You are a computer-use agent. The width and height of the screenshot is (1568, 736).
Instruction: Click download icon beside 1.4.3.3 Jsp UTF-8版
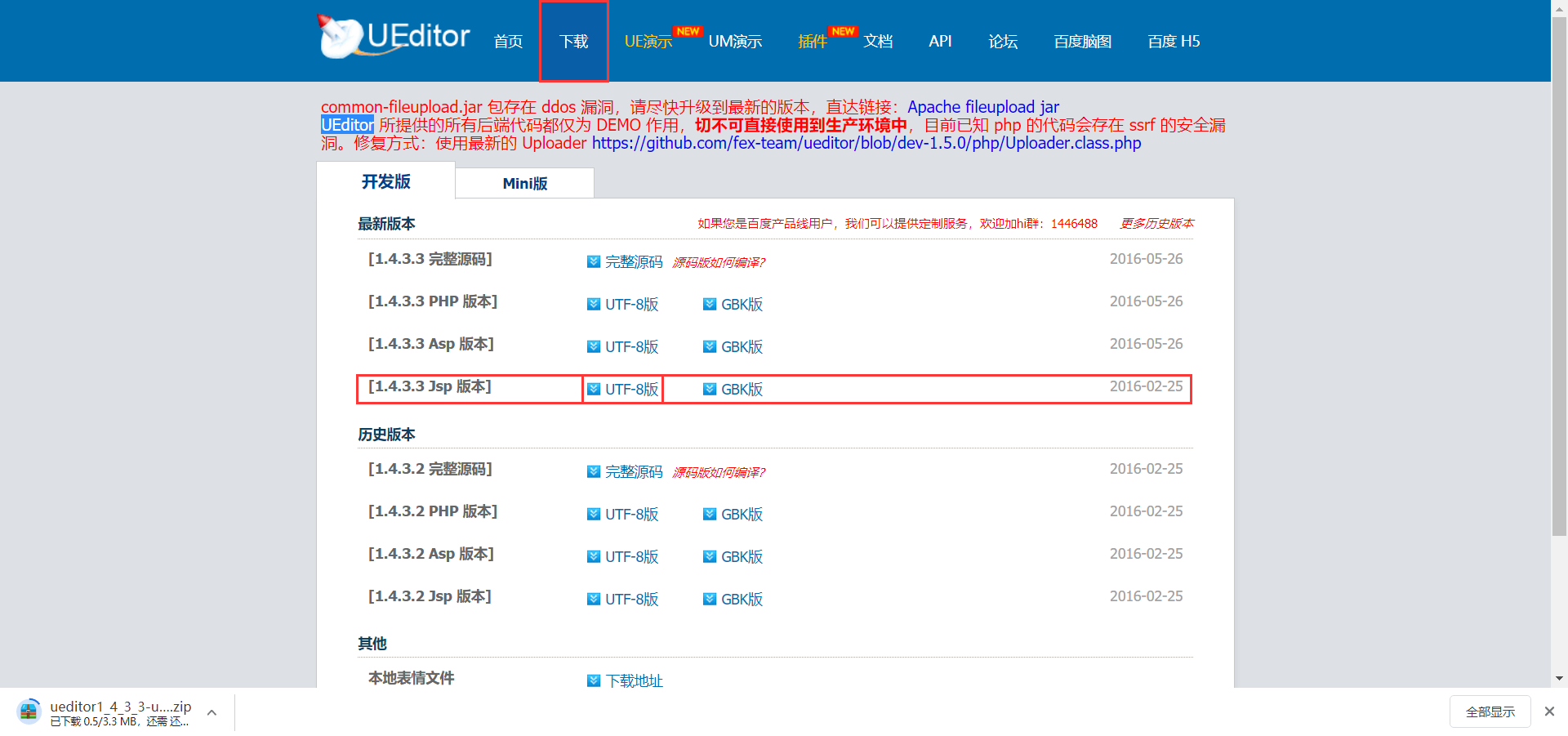[x=594, y=390]
